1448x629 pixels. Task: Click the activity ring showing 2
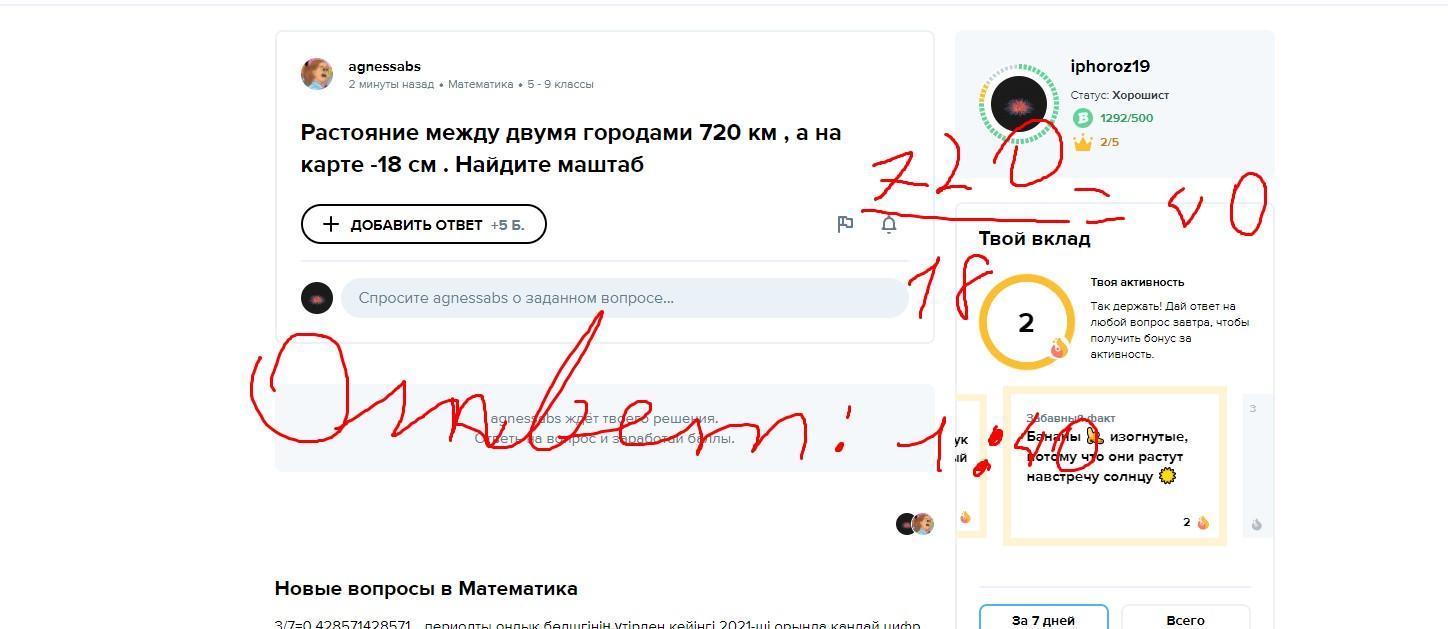[1026, 323]
